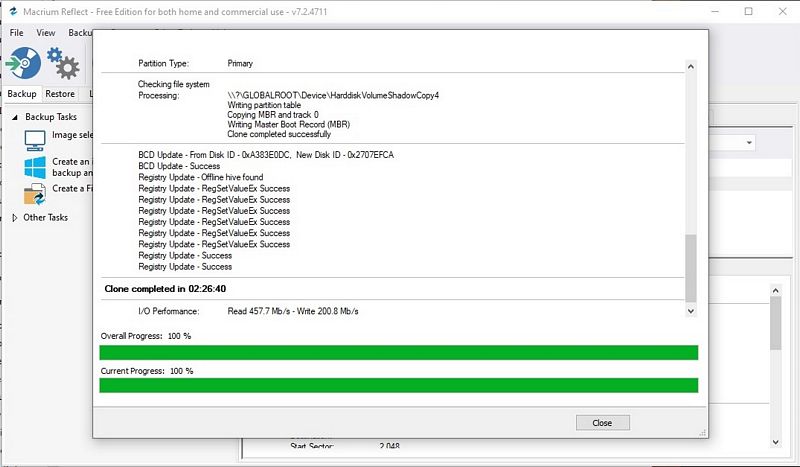Switch to the Restore tab
The height and width of the screenshot is (467, 800).
[60, 94]
